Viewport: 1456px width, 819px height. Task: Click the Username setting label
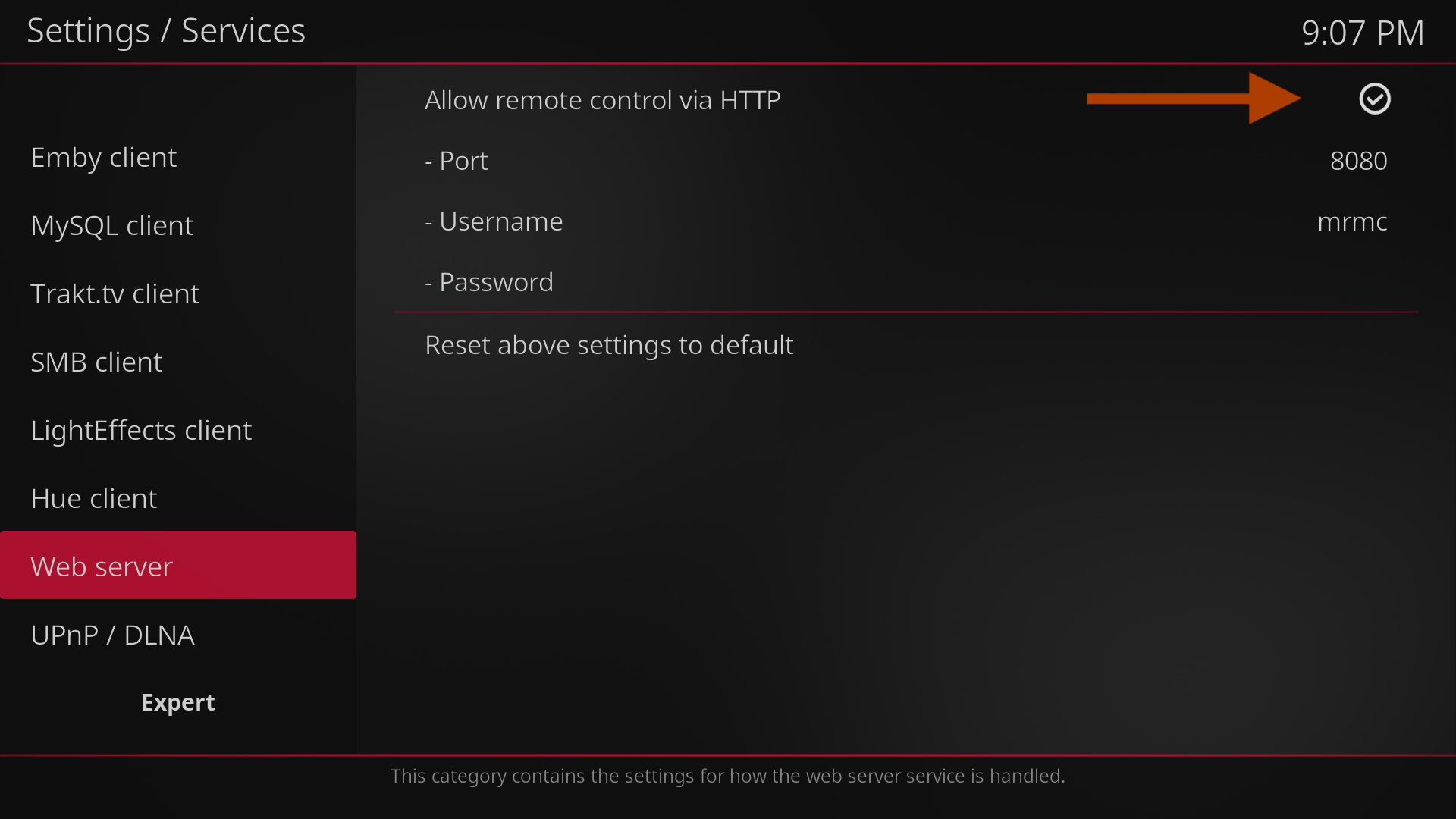(x=494, y=221)
